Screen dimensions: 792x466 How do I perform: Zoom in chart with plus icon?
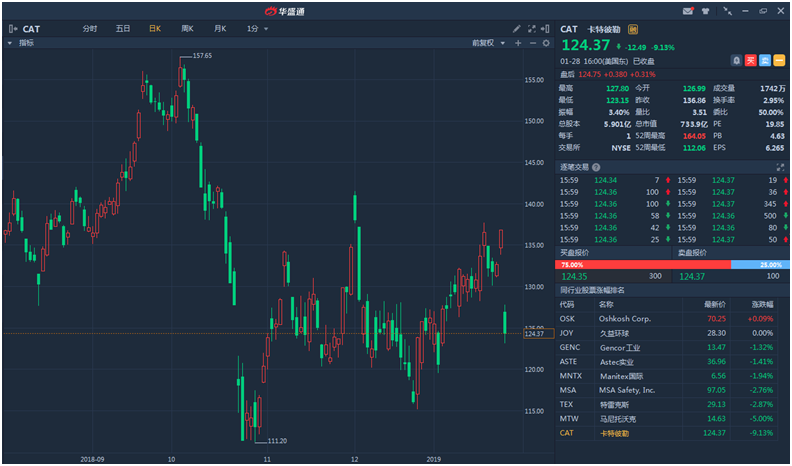518,43
